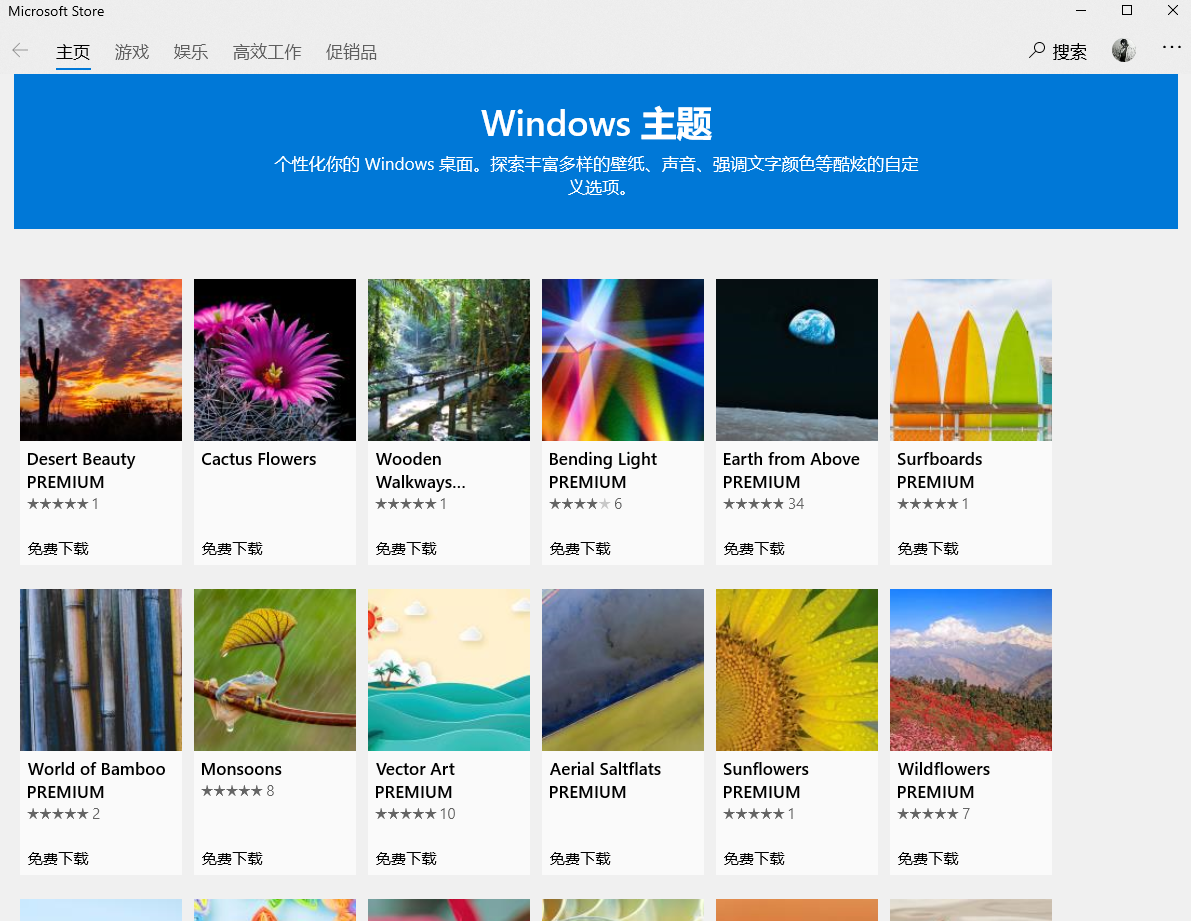Click 免费下载 under Sunflowers

[753, 858]
